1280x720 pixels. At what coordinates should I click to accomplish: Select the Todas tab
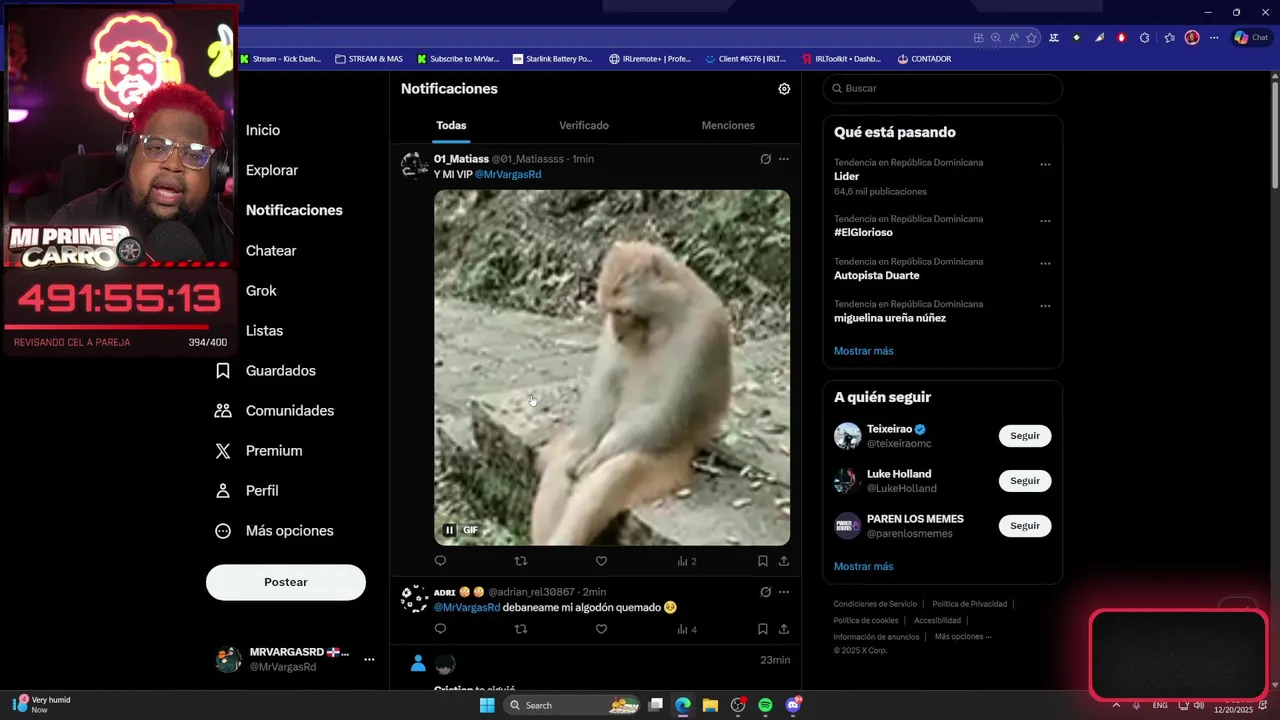451,125
